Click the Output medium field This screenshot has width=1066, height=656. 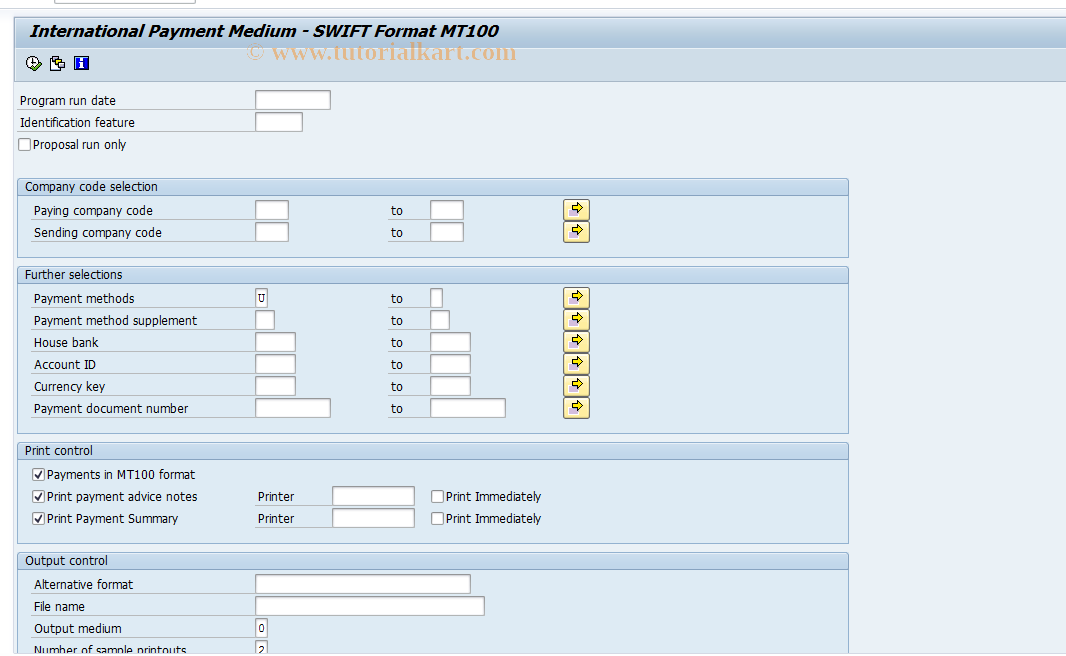click(x=262, y=628)
